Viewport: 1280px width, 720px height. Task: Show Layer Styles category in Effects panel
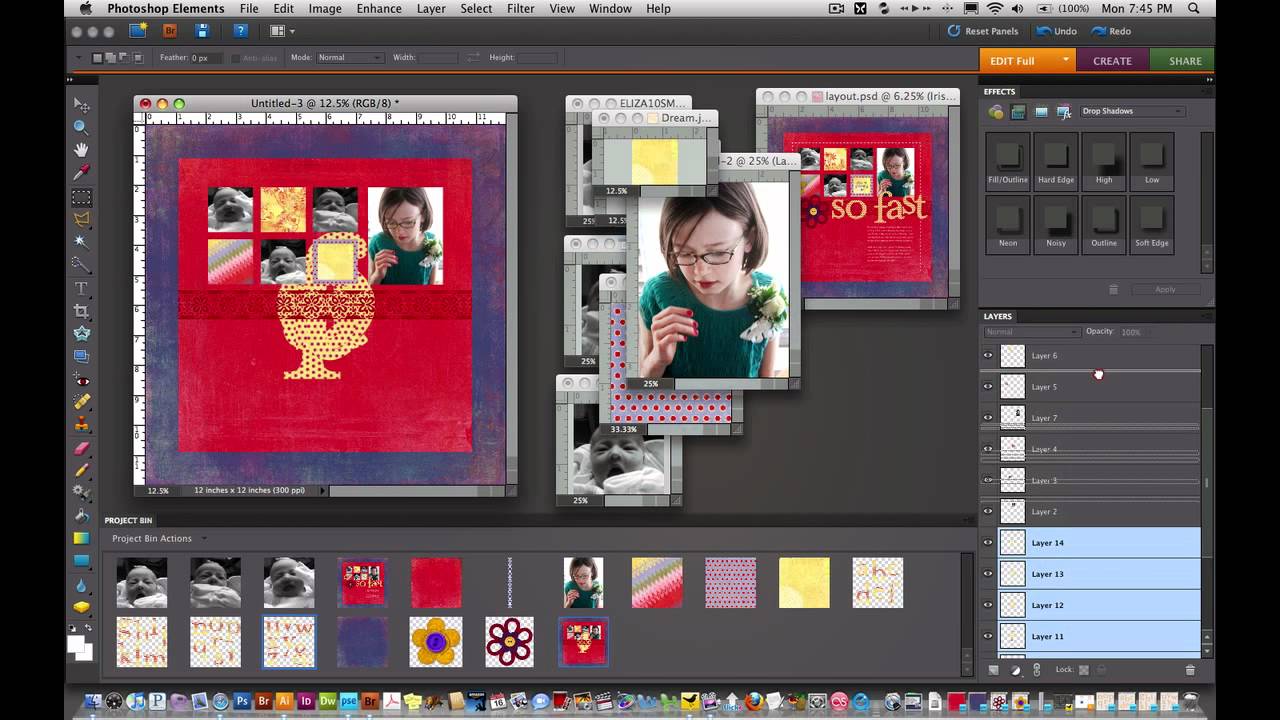pos(1018,112)
